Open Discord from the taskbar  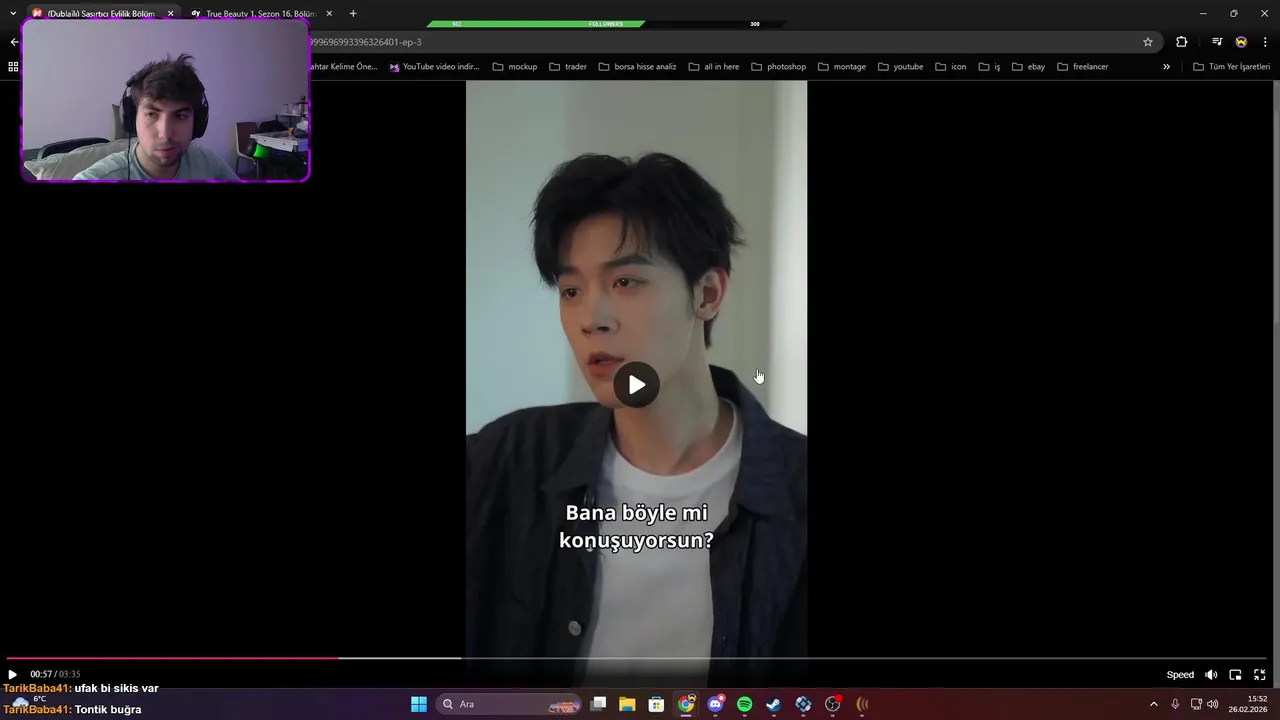click(715, 704)
